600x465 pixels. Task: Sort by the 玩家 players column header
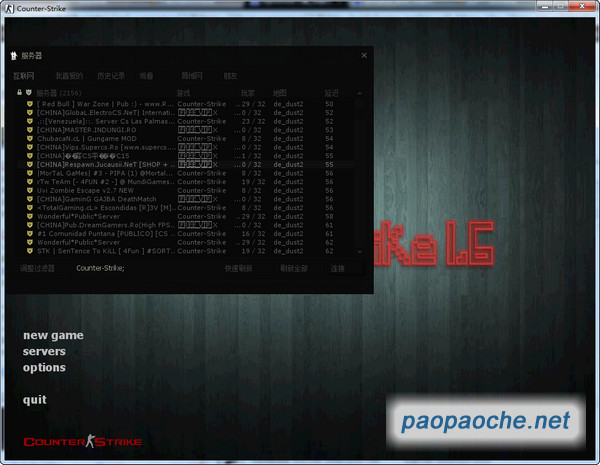click(x=248, y=93)
